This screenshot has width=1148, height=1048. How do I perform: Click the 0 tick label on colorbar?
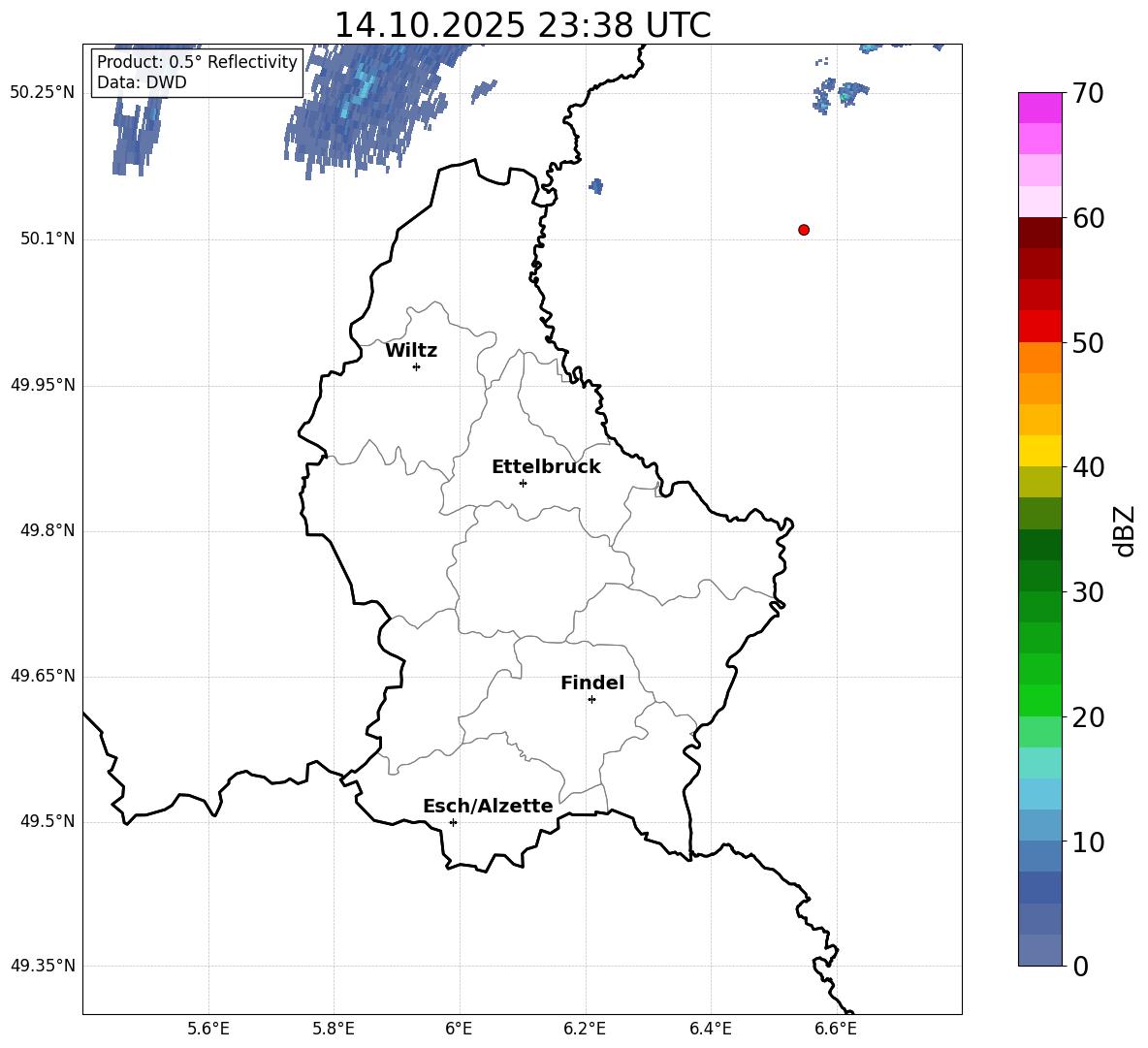point(1080,966)
